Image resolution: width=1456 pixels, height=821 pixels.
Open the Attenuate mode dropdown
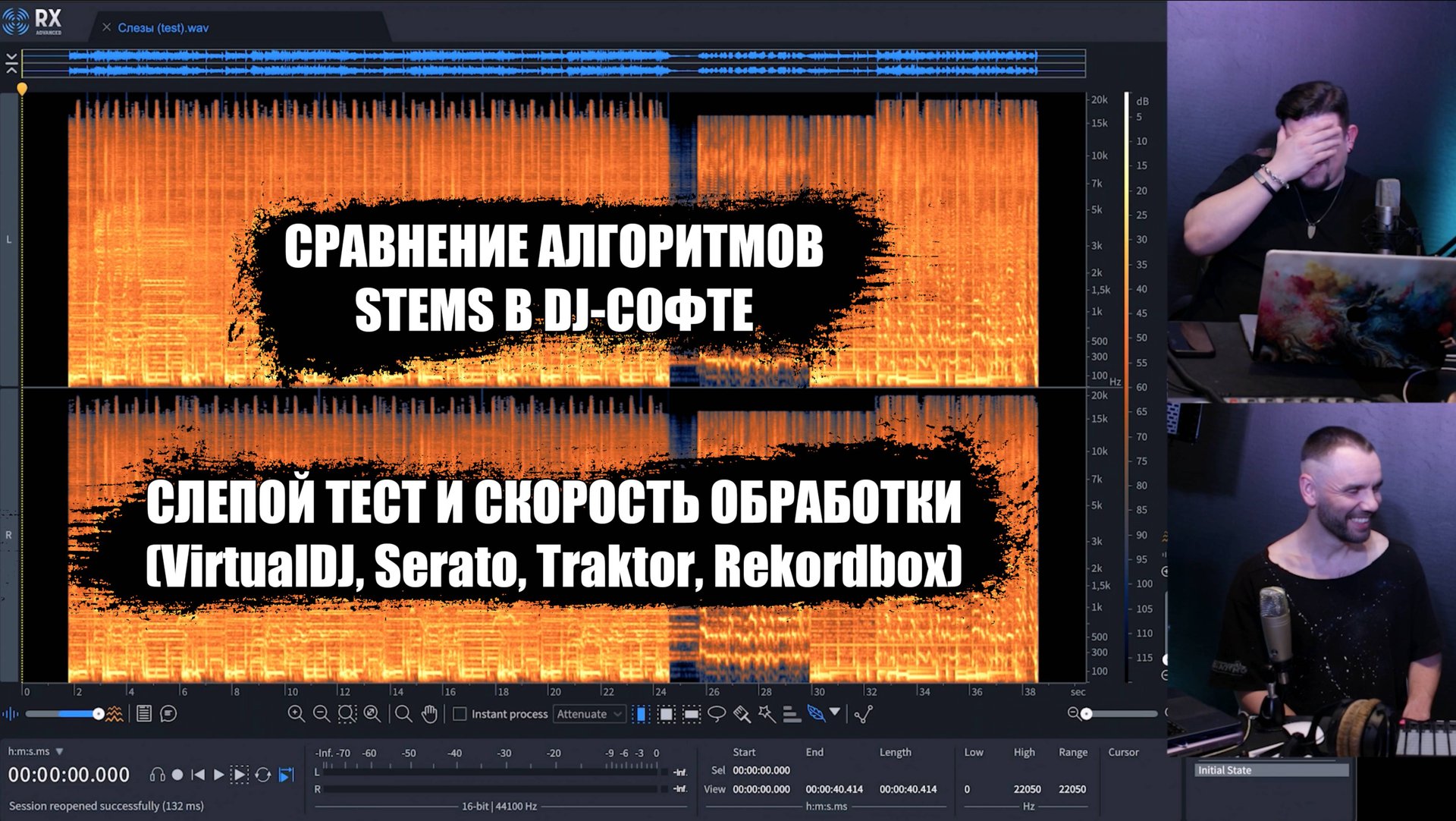point(588,714)
